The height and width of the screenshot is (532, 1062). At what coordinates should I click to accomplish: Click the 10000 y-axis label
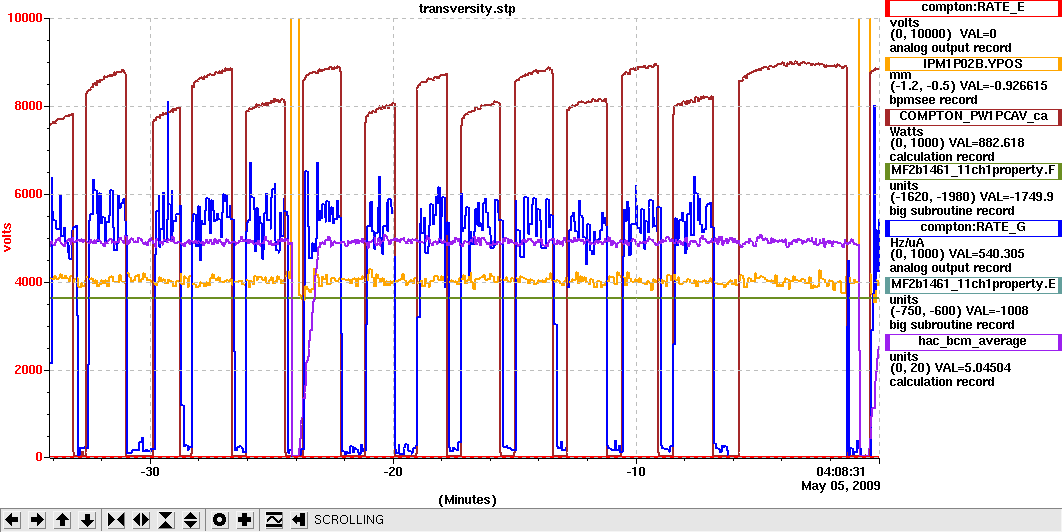coord(26,18)
